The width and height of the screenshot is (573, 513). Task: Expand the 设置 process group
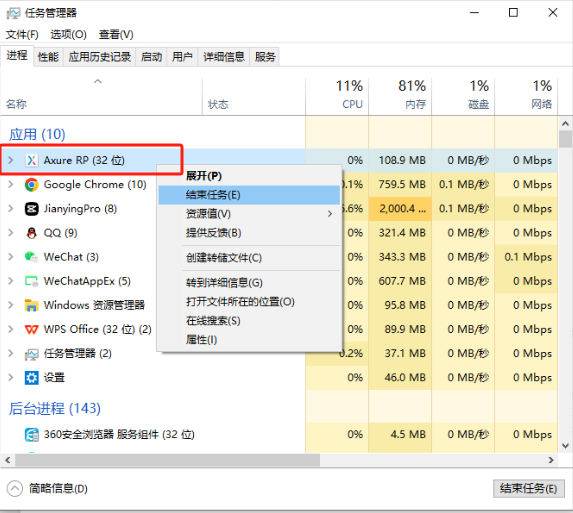11,377
